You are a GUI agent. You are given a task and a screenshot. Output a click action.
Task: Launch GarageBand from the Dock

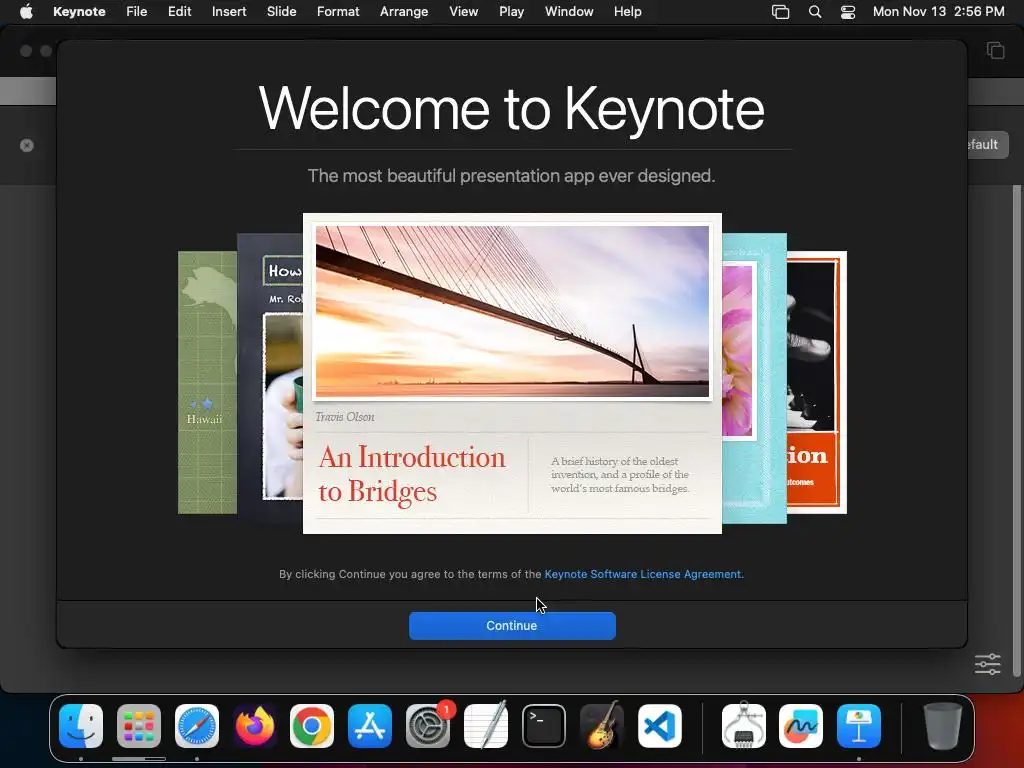click(601, 726)
